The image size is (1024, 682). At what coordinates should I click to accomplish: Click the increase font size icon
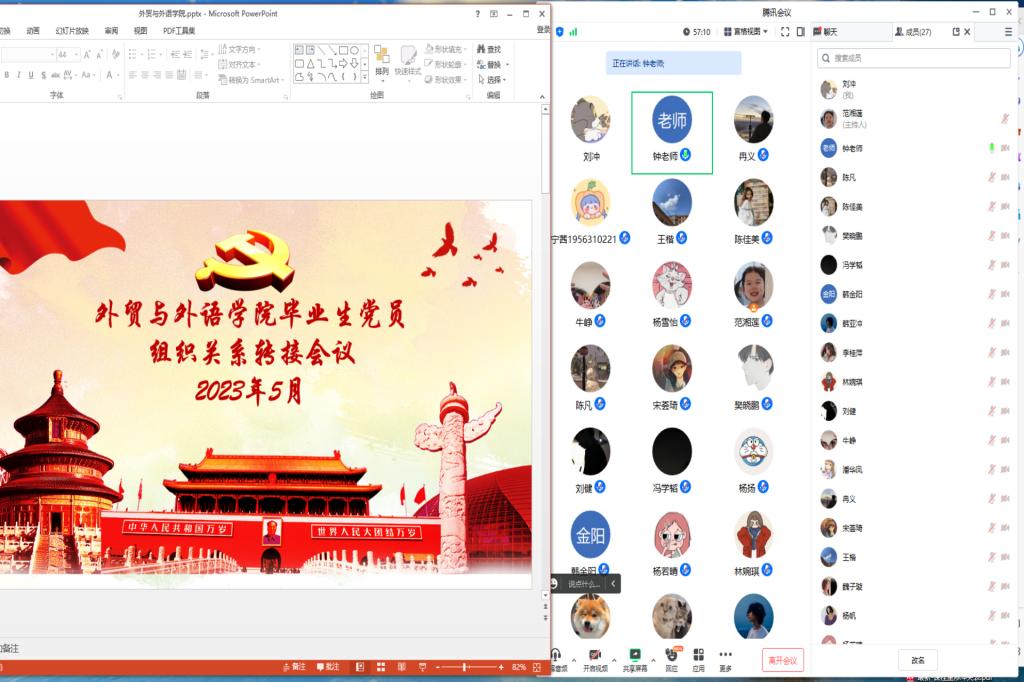(87, 55)
